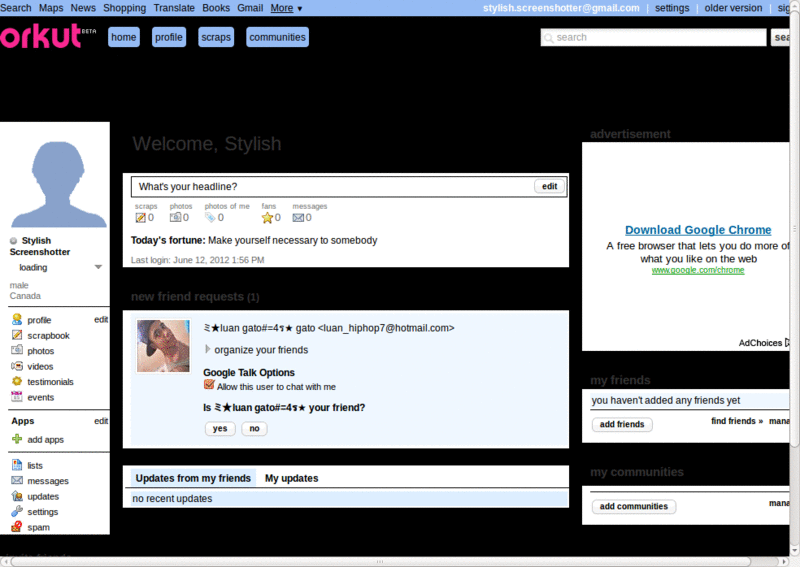Click the testimonials link in sidebar
The height and width of the screenshot is (567, 800).
[x=50, y=382]
